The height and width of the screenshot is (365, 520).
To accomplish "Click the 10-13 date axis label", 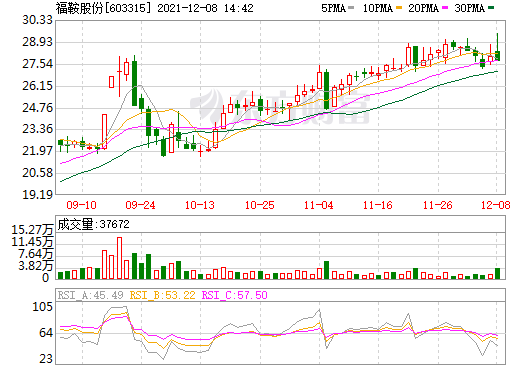I will point(200,205).
